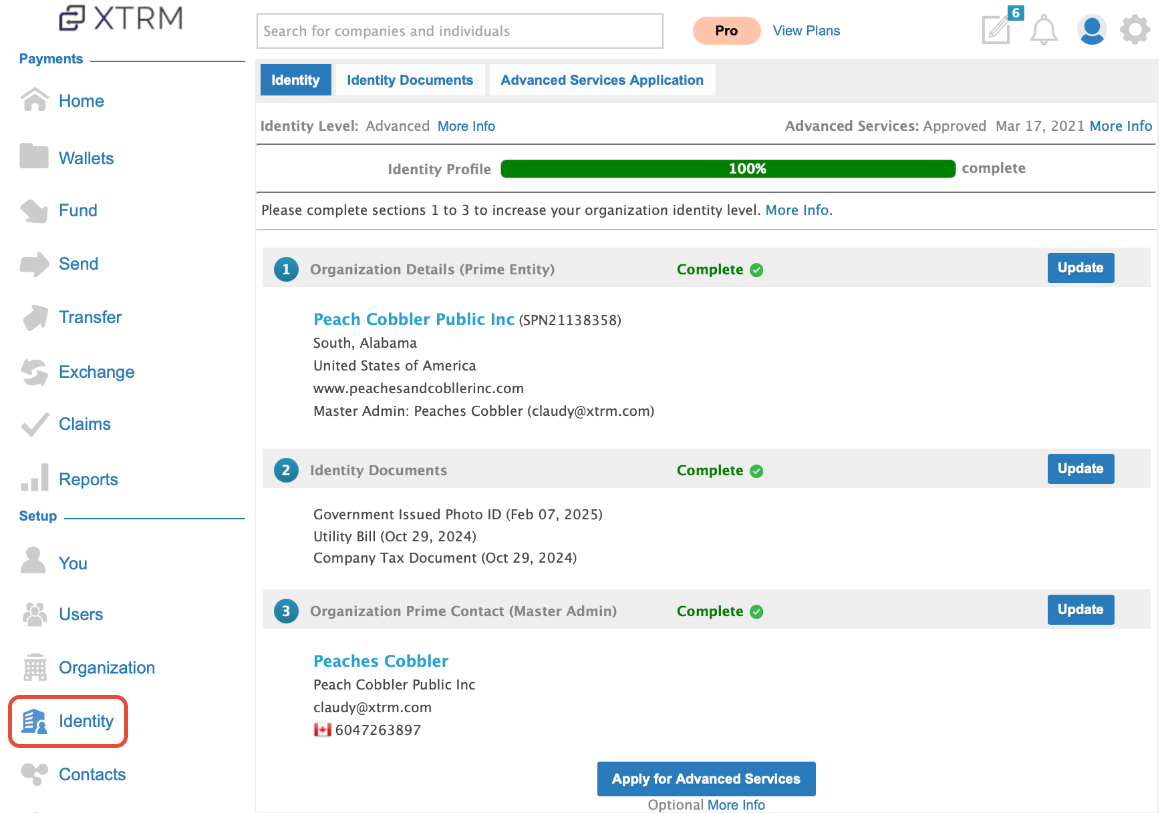Click Government Issued Photo ID entry
This screenshot has width=1168, height=813.
coord(457,514)
